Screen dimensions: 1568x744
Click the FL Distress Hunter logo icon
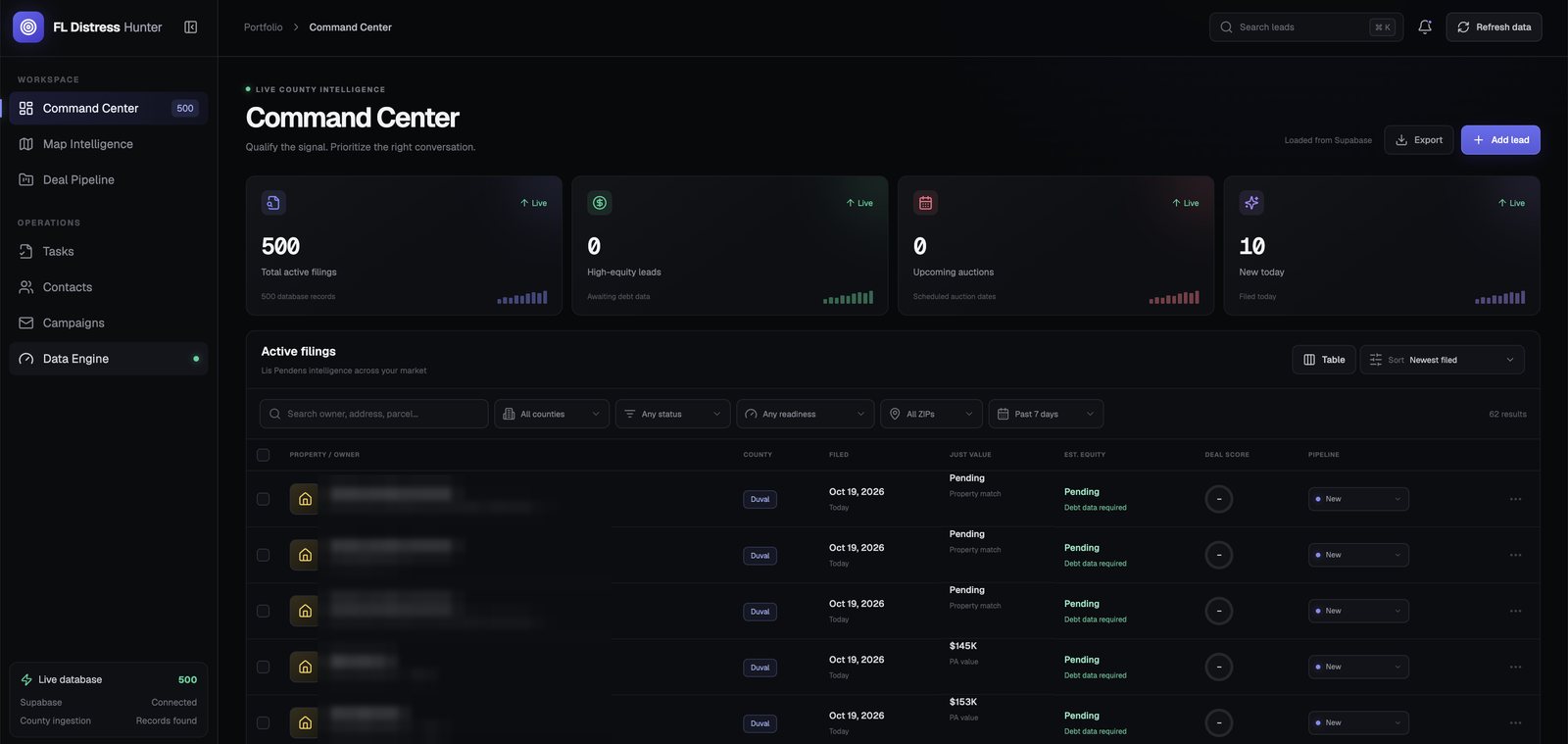pyautogui.click(x=28, y=27)
